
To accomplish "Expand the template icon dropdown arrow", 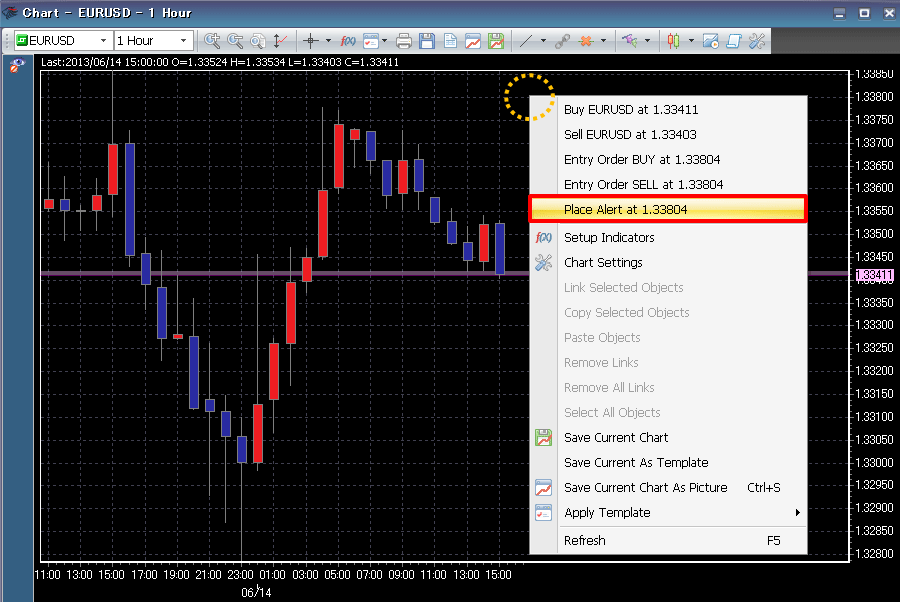I will point(385,41).
